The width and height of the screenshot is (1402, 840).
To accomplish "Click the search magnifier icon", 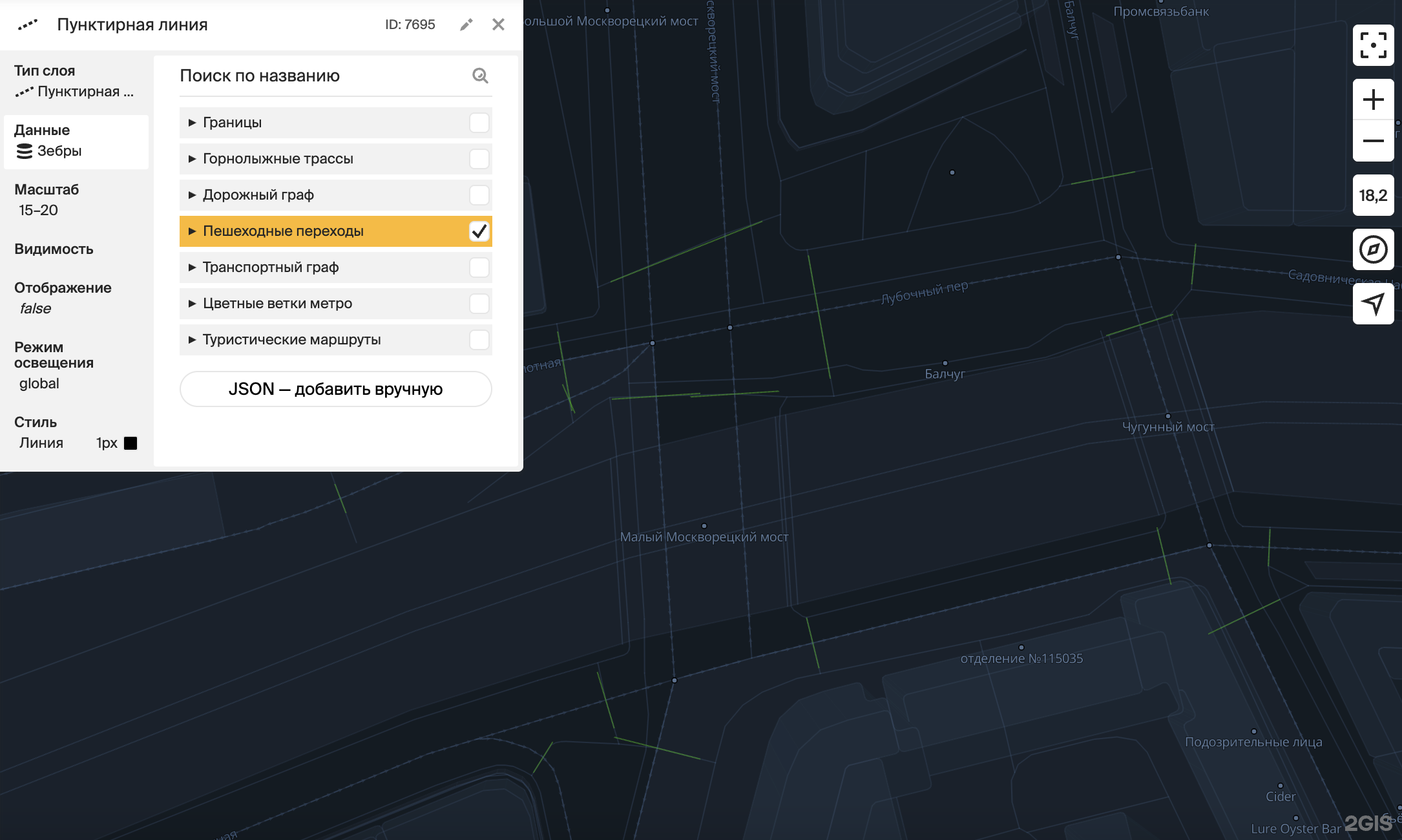I will click(x=480, y=76).
